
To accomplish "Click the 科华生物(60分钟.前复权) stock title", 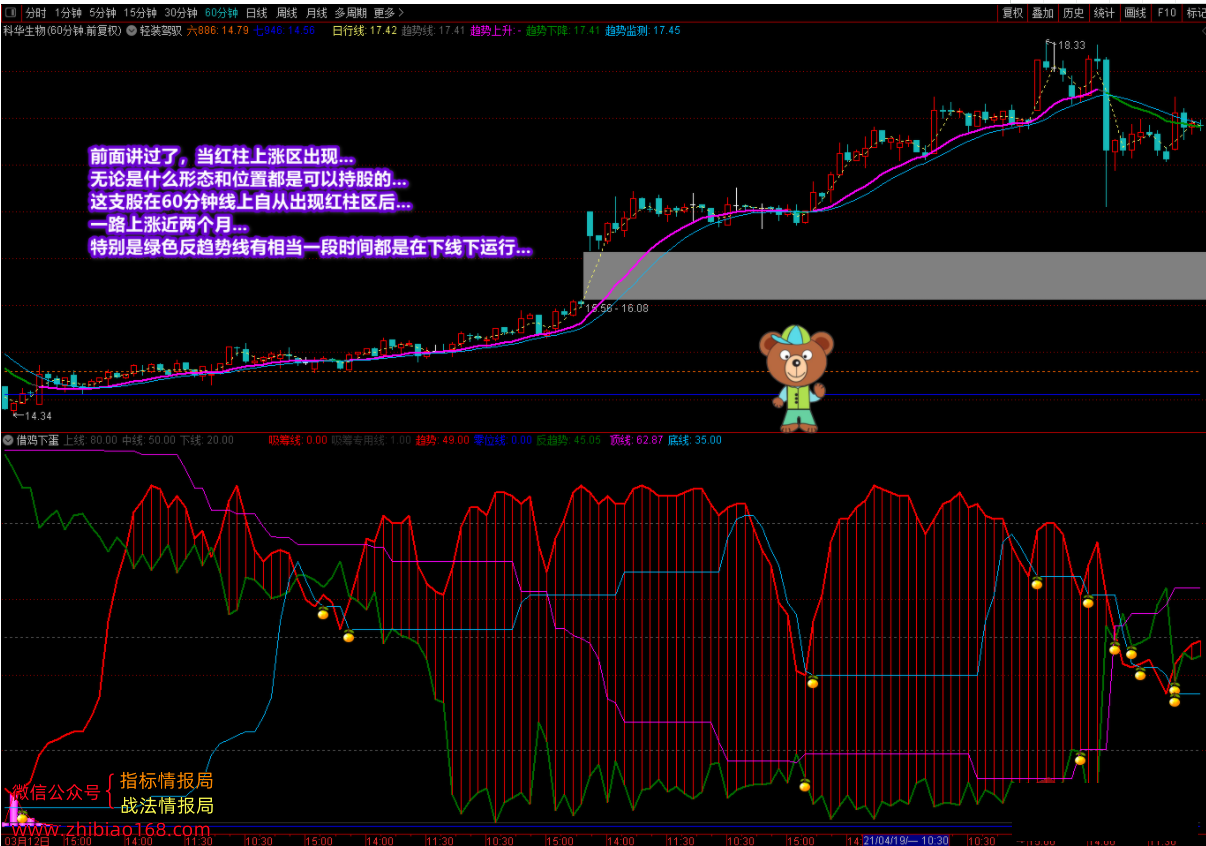I will [62, 30].
